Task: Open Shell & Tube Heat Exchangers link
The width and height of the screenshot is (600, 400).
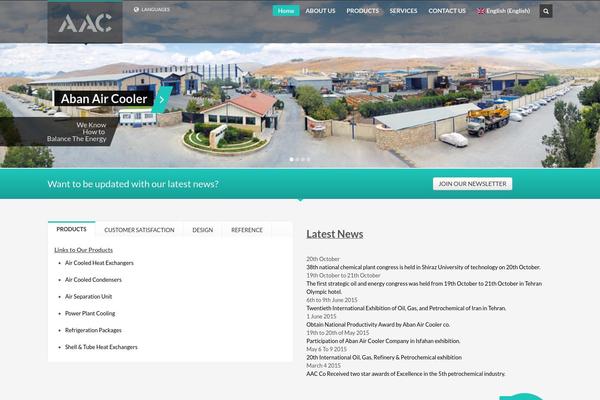Action: pyautogui.click(x=101, y=347)
